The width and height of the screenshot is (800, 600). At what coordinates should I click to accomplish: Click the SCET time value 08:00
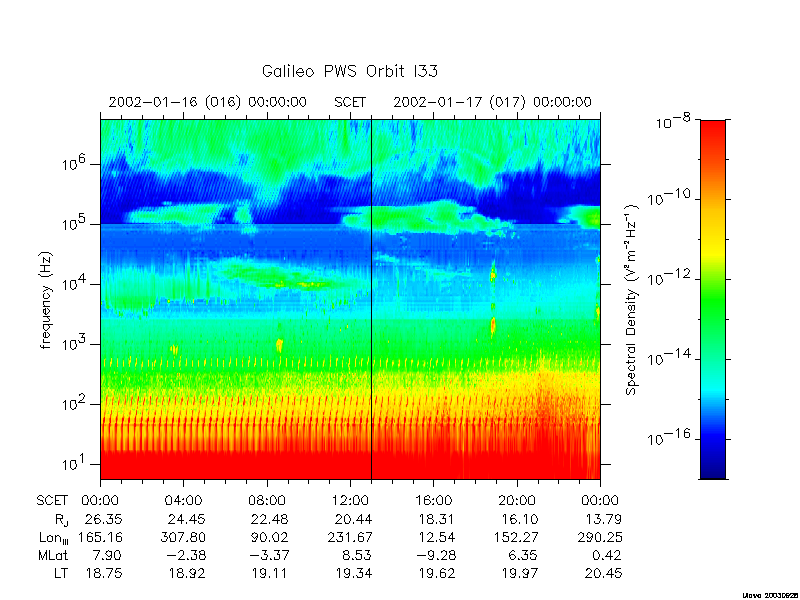(266, 501)
